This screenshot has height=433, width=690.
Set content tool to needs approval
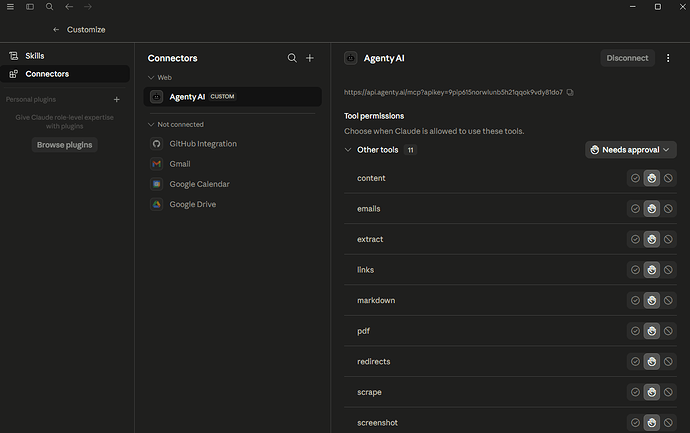tap(652, 178)
